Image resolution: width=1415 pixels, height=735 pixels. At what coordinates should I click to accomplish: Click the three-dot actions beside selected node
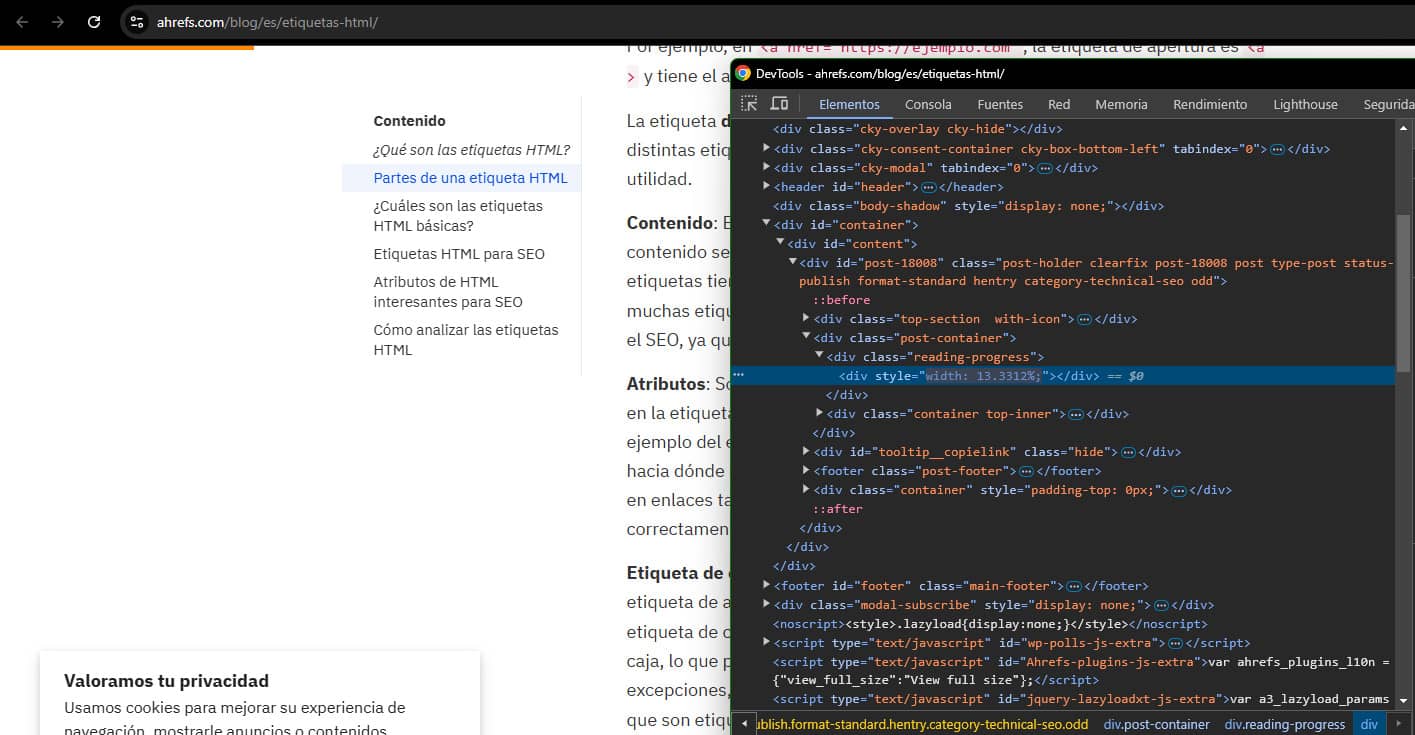pyautogui.click(x=739, y=375)
